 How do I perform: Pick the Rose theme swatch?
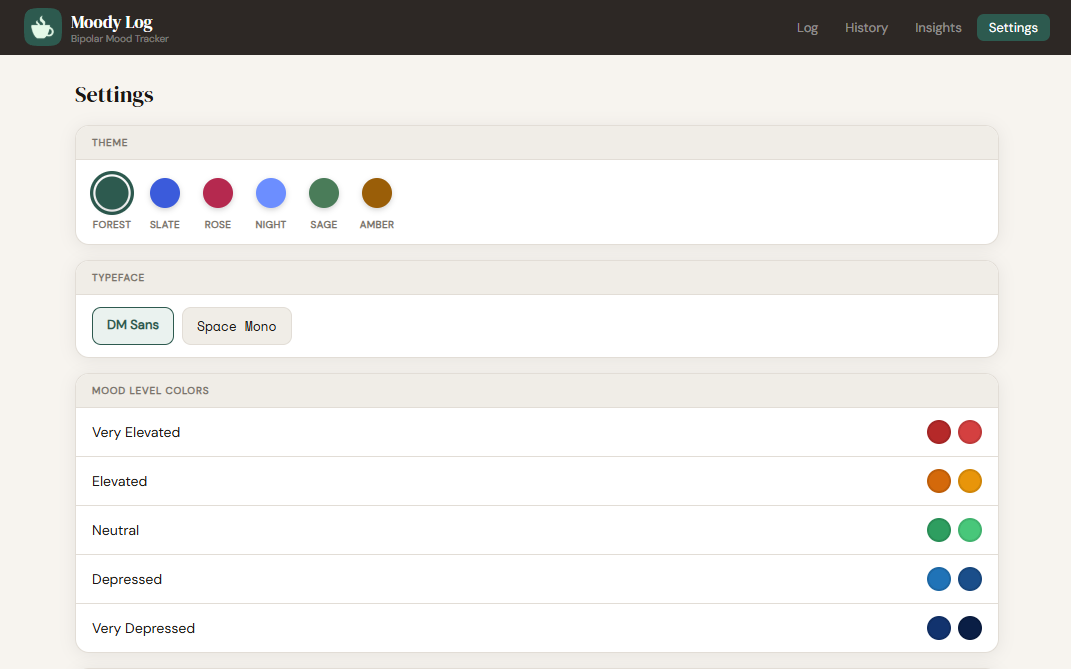tap(217, 192)
